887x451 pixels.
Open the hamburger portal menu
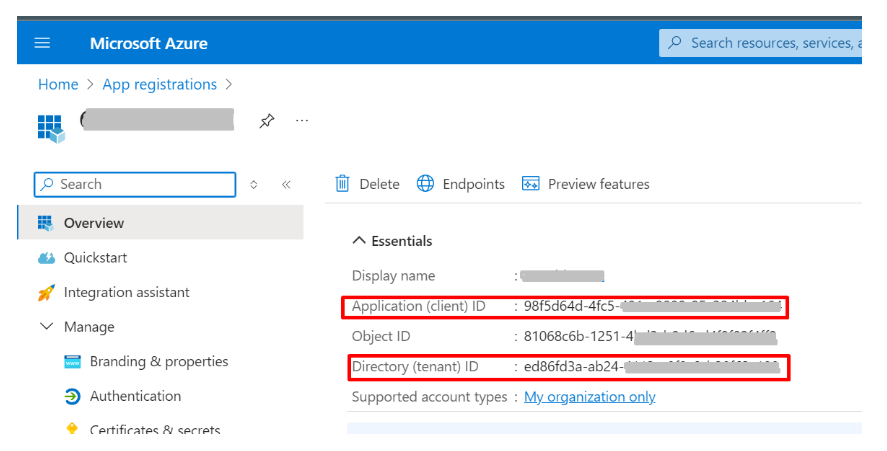click(x=42, y=43)
